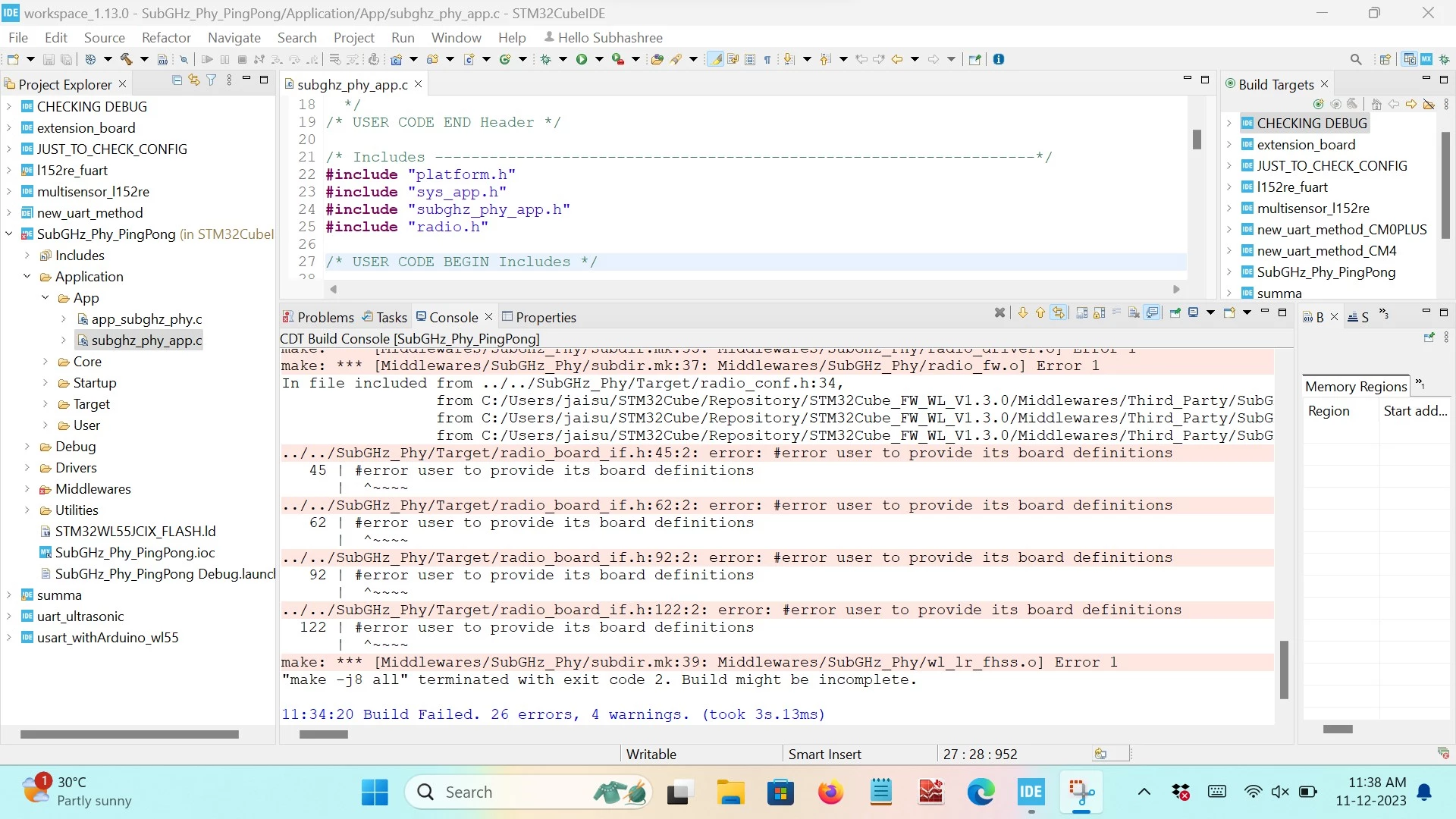Switch to the Debug perspective bug icon
The height and width of the screenshot is (819, 1456).
pyautogui.click(x=1444, y=59)
